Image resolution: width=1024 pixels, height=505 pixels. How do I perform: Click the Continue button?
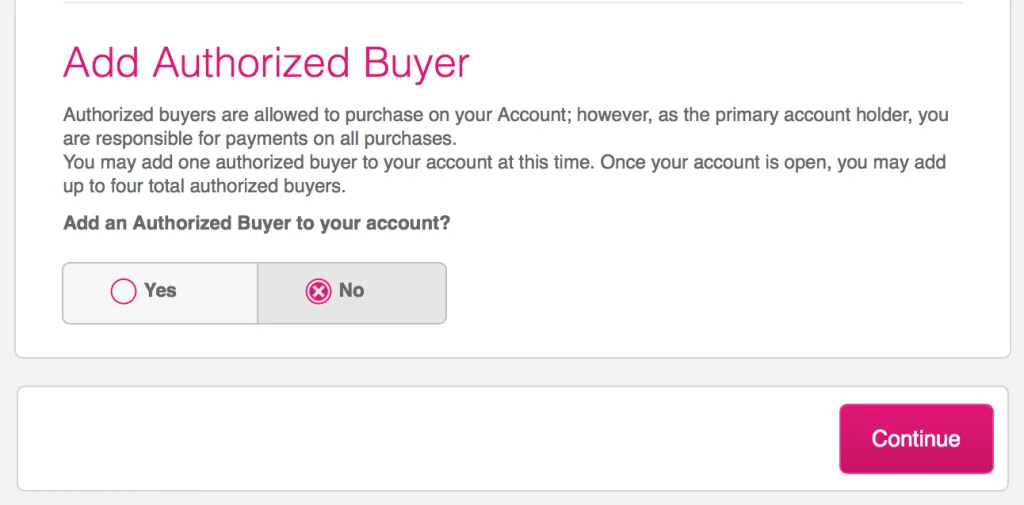coord(915,438)
